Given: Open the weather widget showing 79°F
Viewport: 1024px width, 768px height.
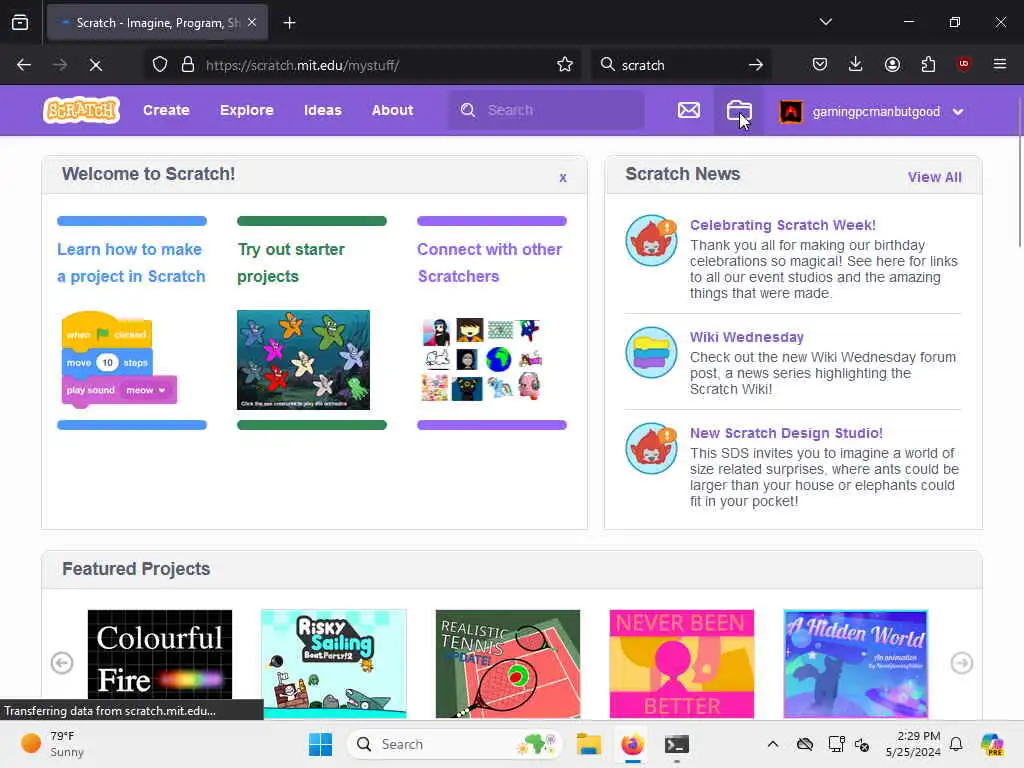Looking at the screenshot, I should tap(52, 744).
